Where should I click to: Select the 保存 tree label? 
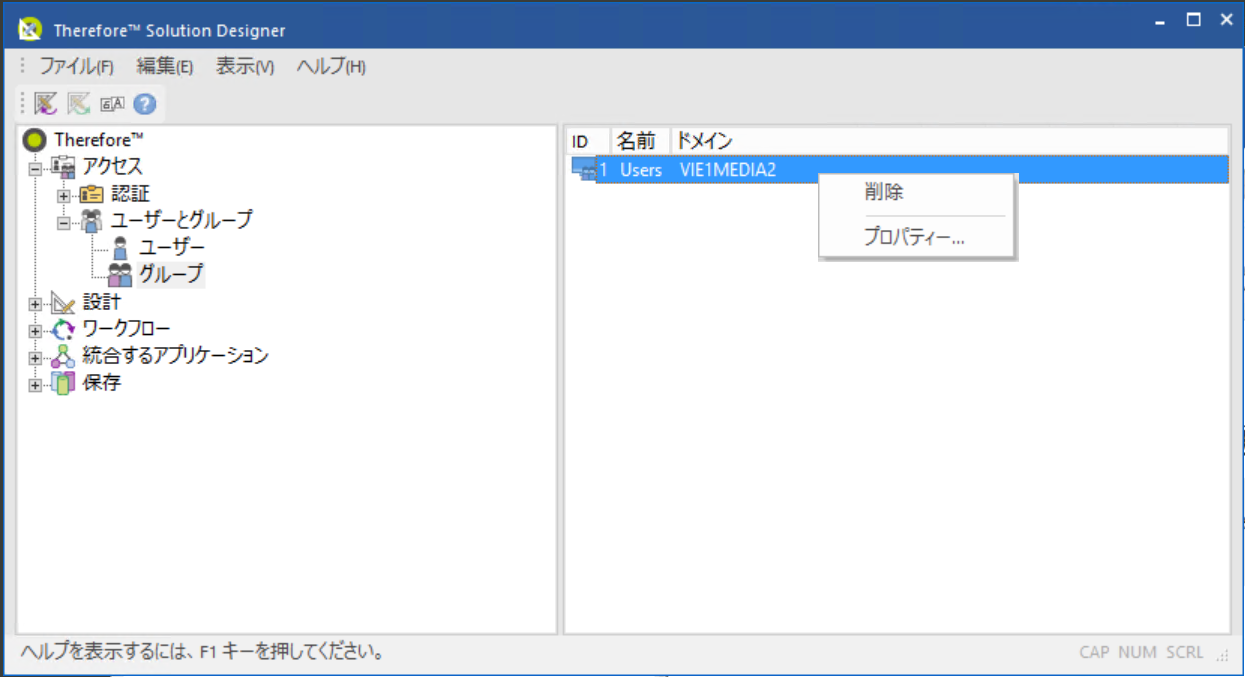102,383
